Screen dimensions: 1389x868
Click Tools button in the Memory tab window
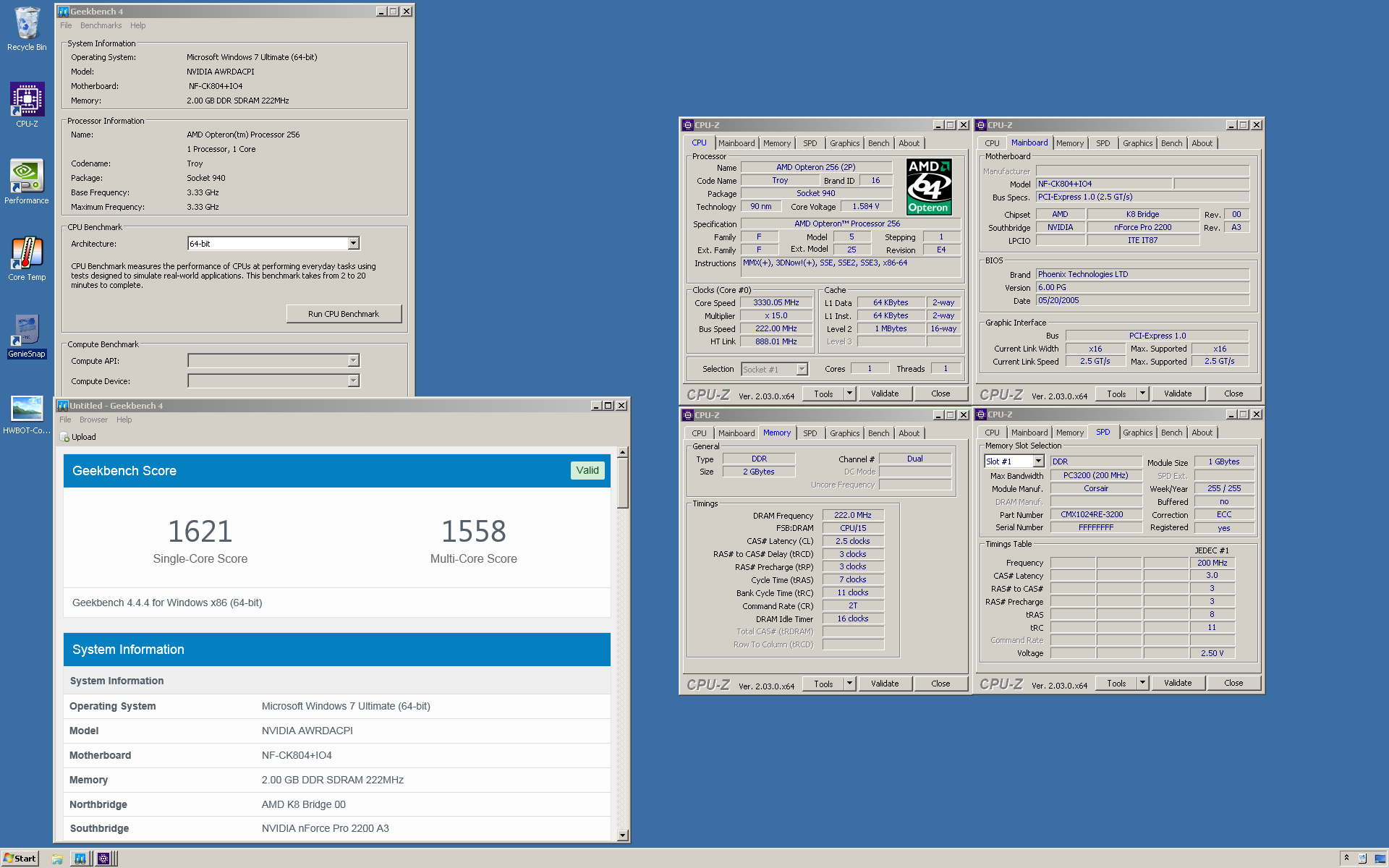point(823,684)
